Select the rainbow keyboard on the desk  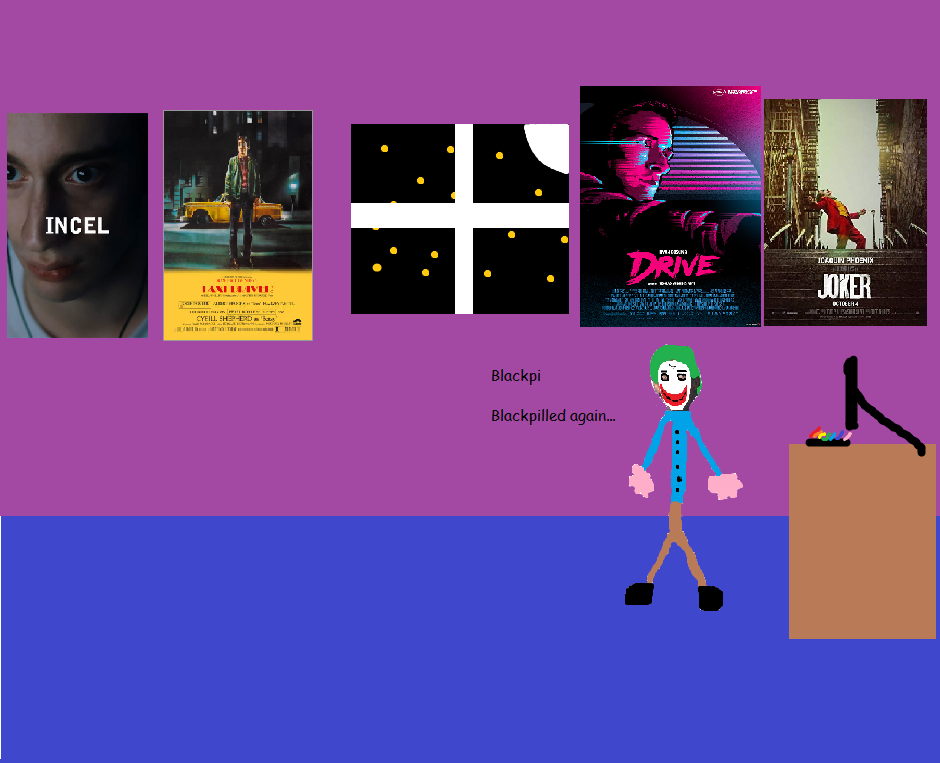pos(829,437)
